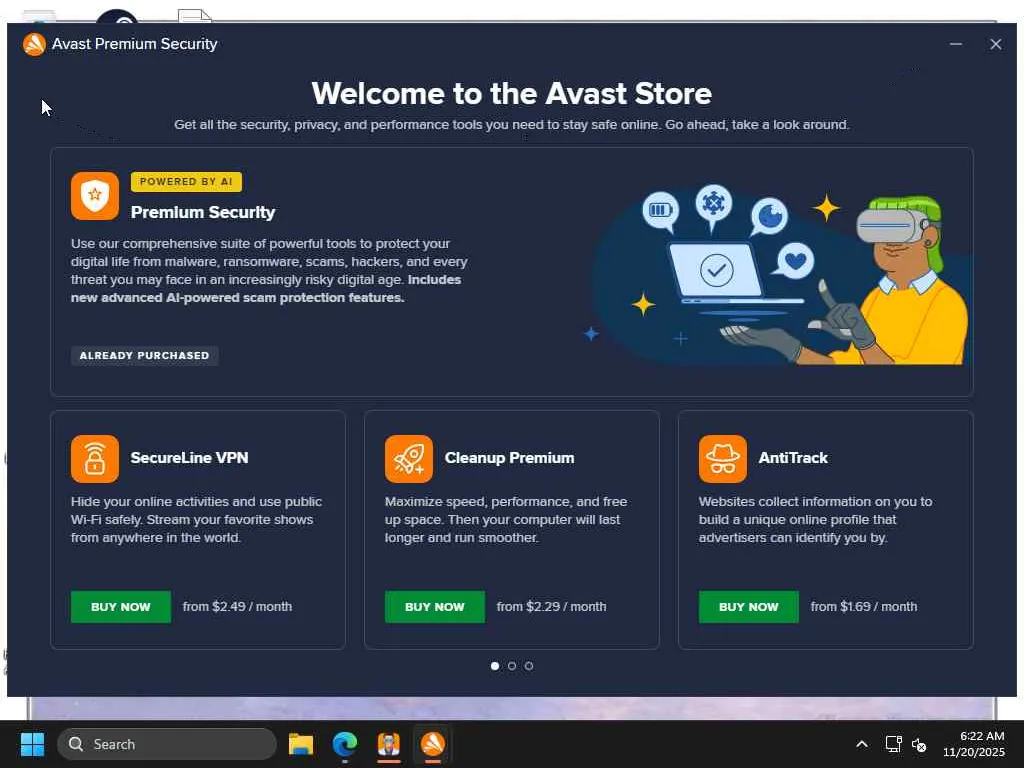This screenshot has height=768, width=1024.
Task: Click the 'from $1.69 / month' price
Action: coord(863,607)
